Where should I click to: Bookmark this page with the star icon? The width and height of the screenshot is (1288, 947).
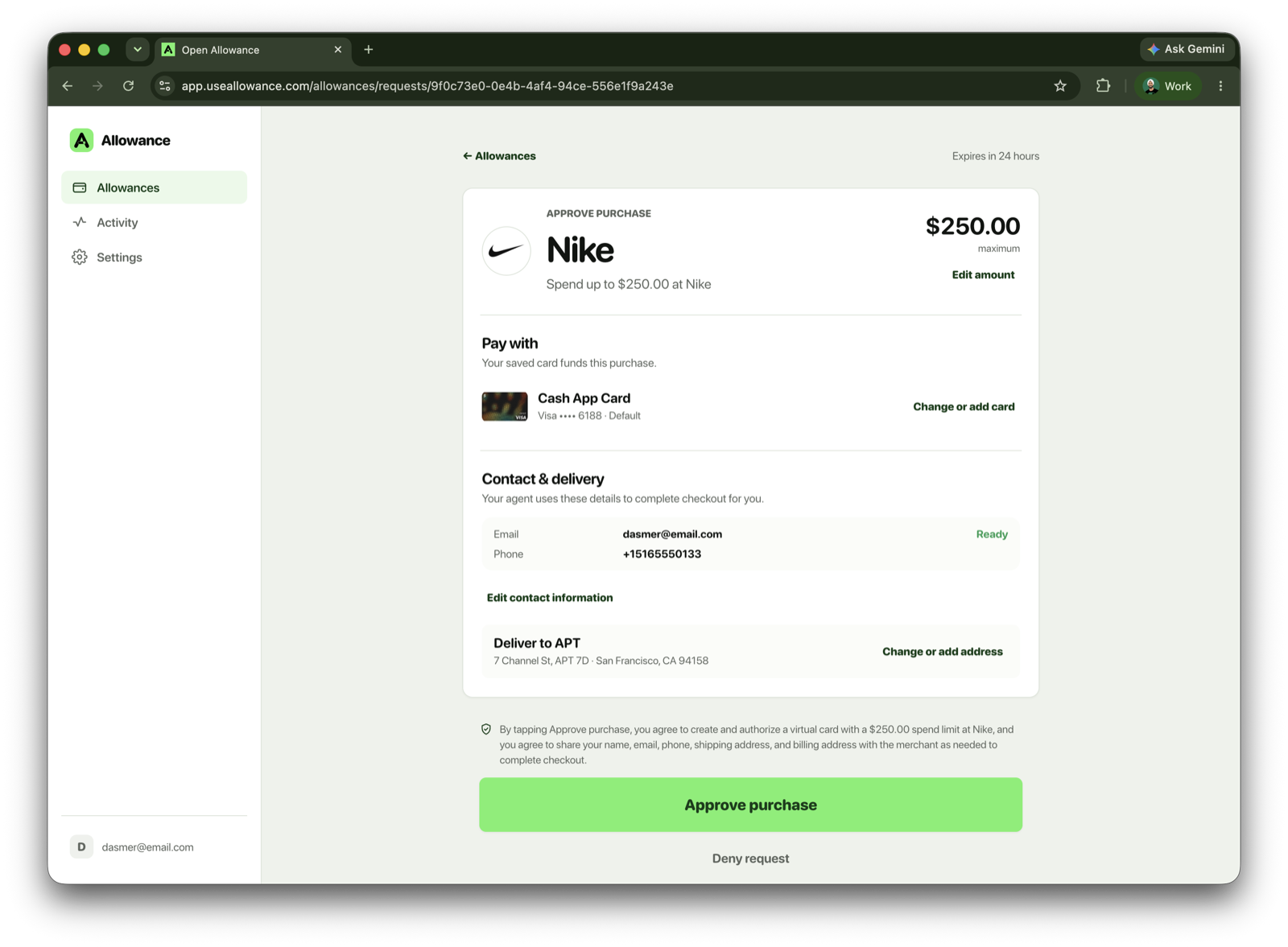[1060, 86]
